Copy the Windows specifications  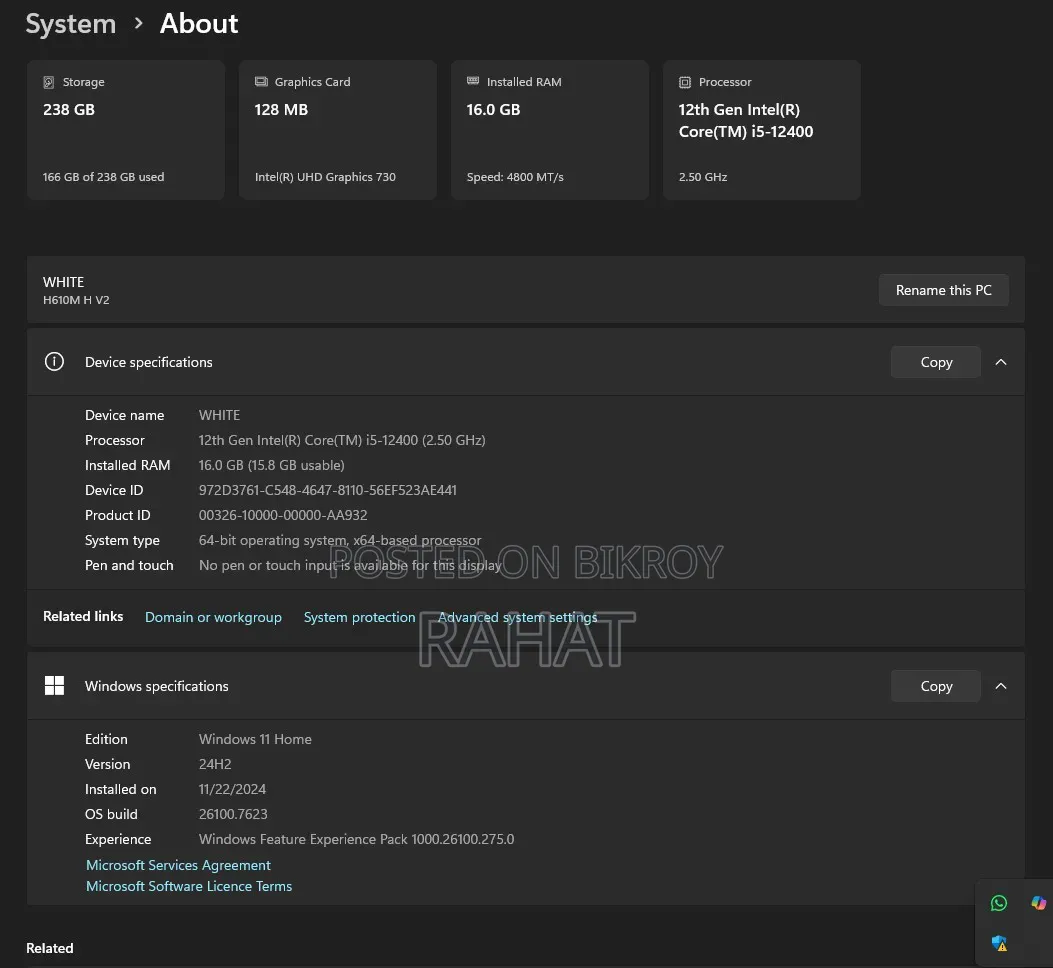coord(935,686)
